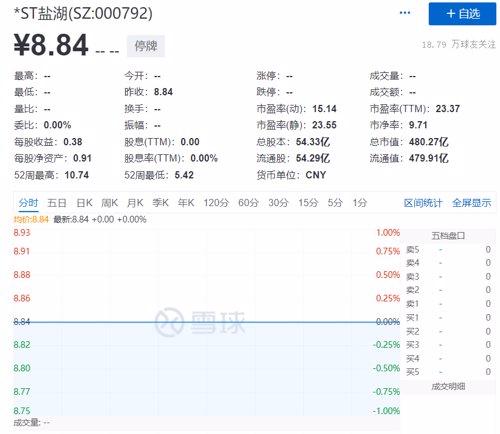Show the 15分 interval chart
The height and width of the screenshot is (434, 500).
point(308,203)
